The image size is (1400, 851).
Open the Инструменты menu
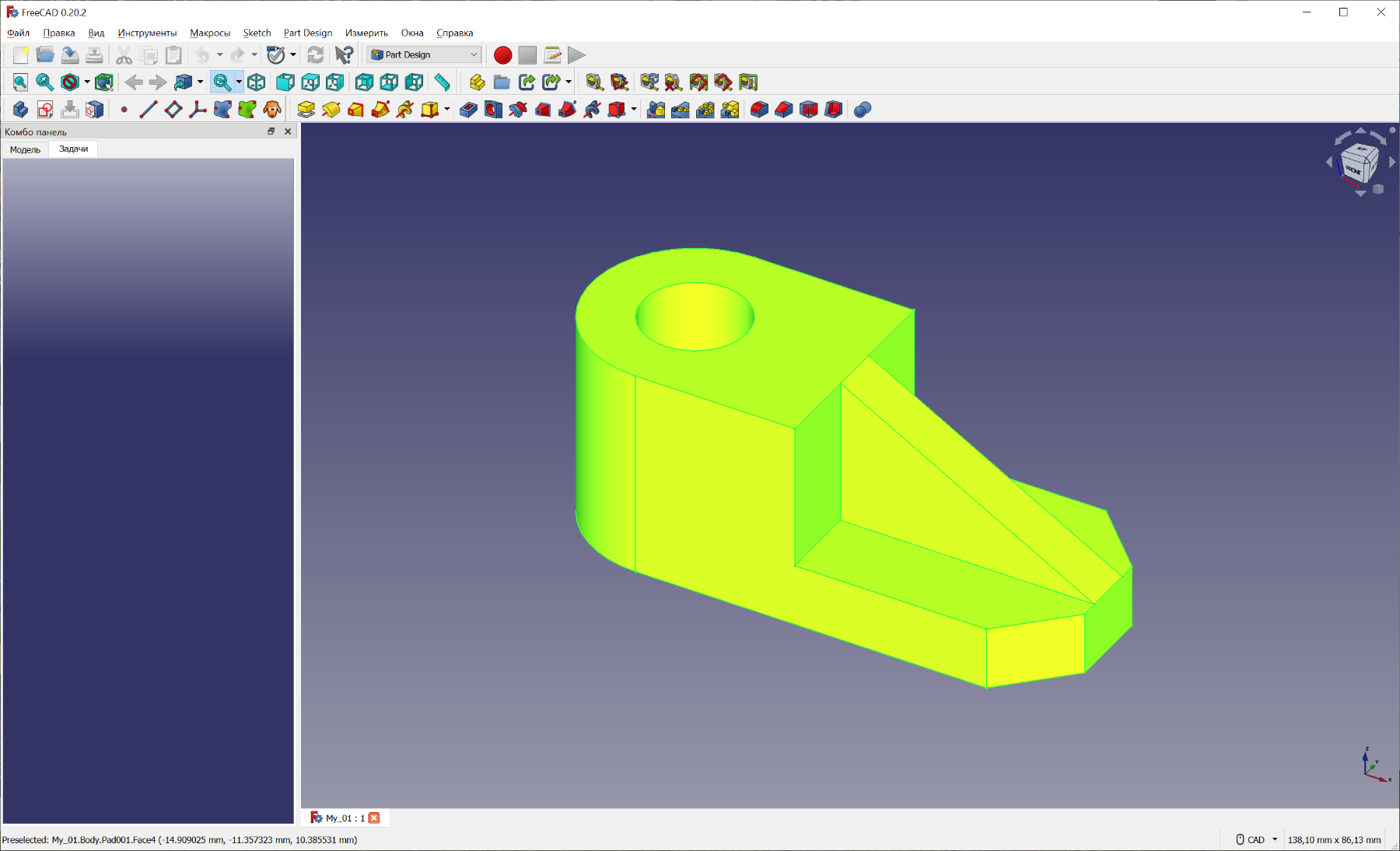pos(147,33)
